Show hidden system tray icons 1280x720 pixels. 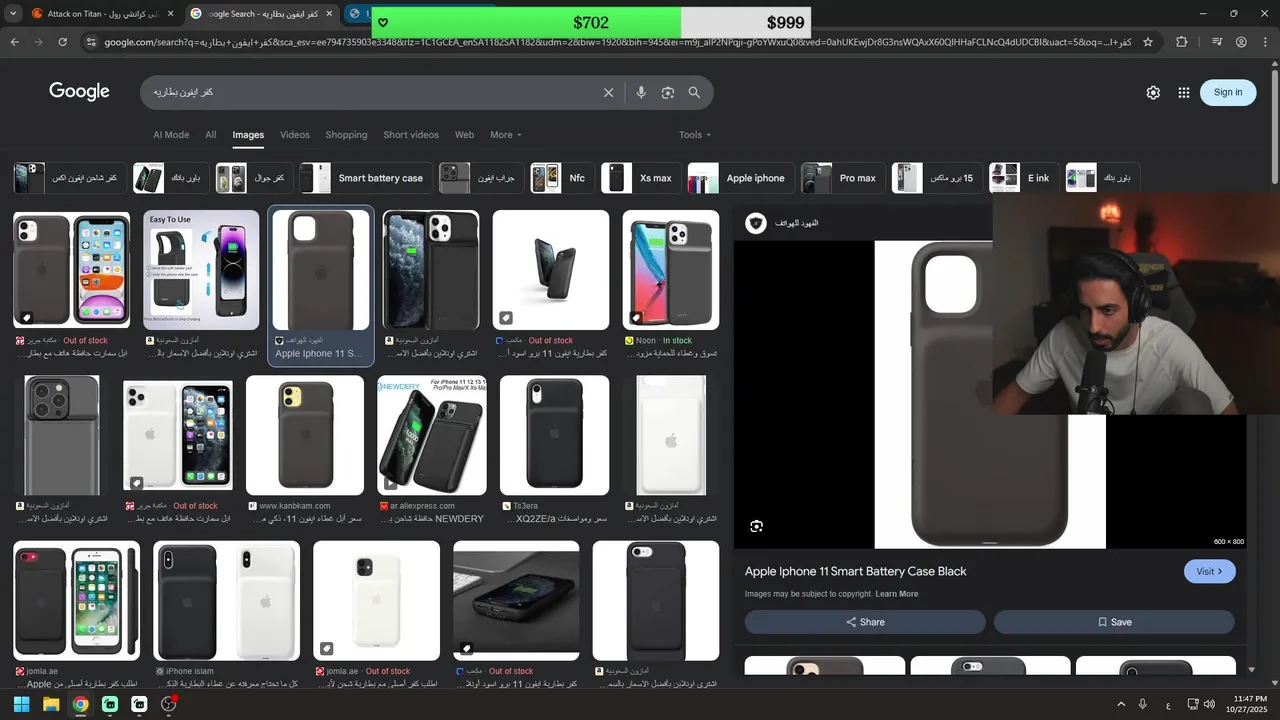tap(1121, 704)
